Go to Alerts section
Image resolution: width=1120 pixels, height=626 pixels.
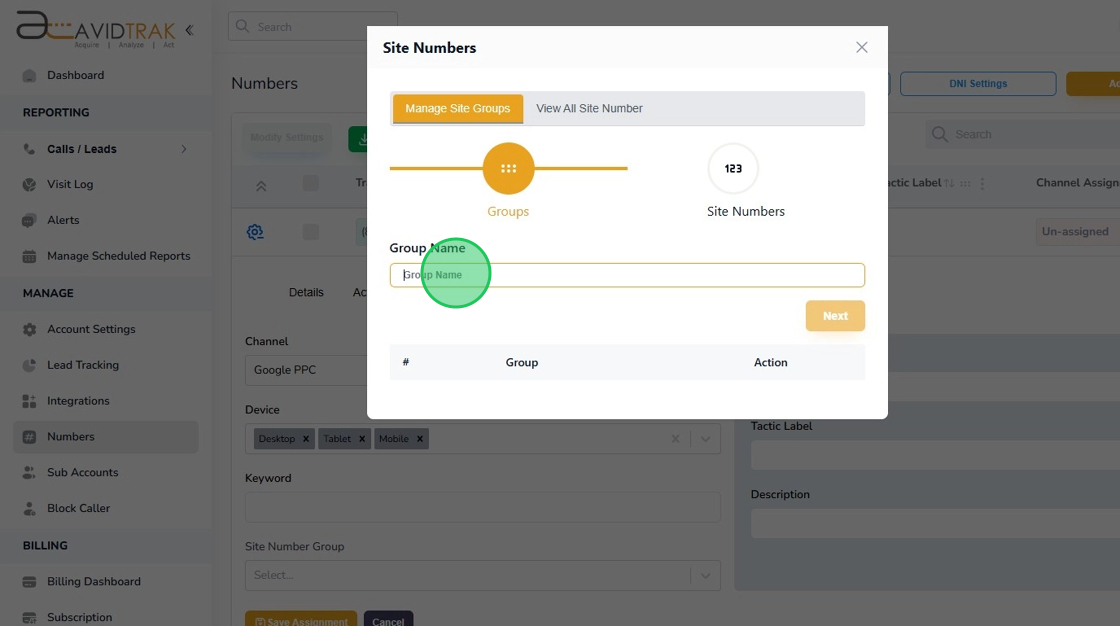click(63, 220)
